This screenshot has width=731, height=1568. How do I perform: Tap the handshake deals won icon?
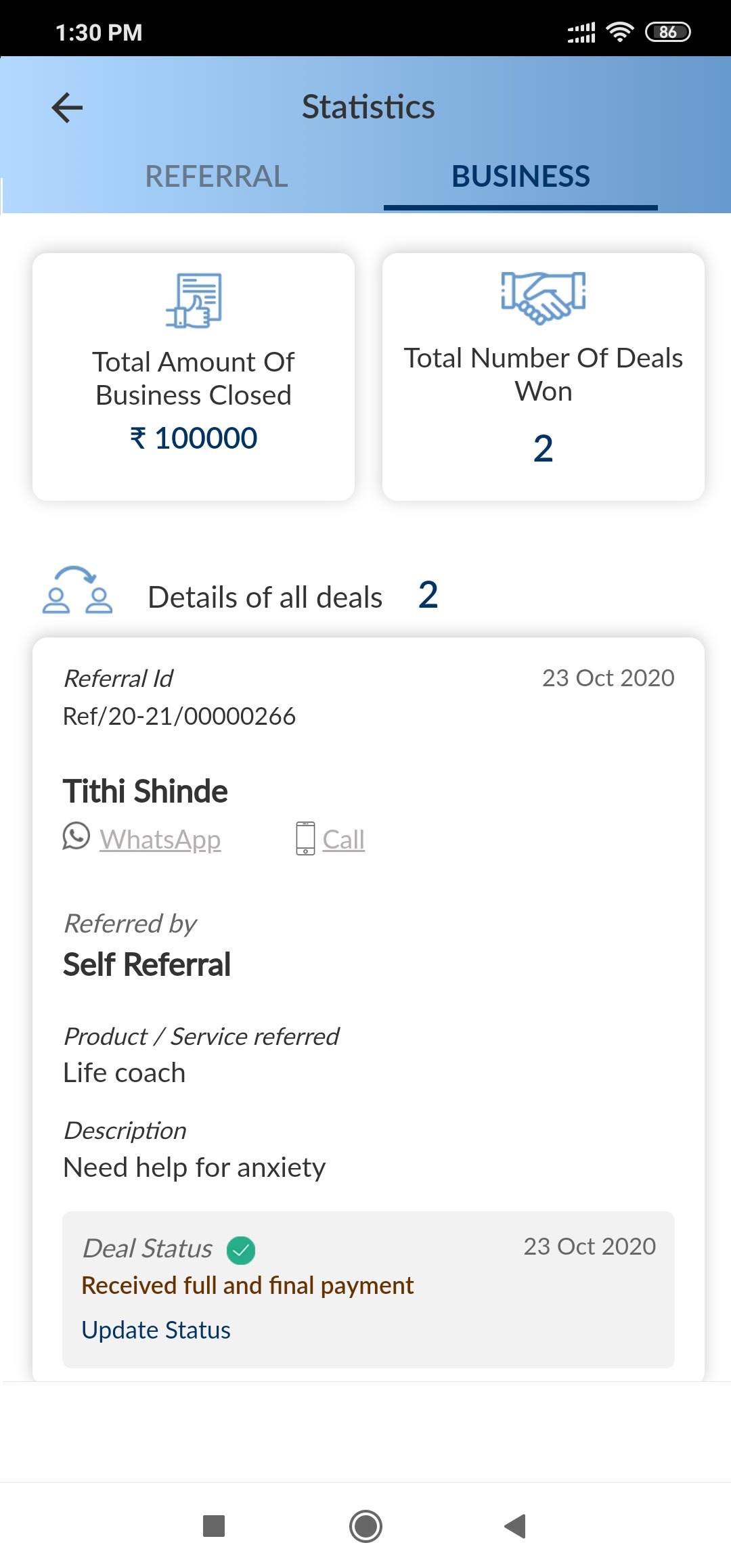[x=543, y=297]
